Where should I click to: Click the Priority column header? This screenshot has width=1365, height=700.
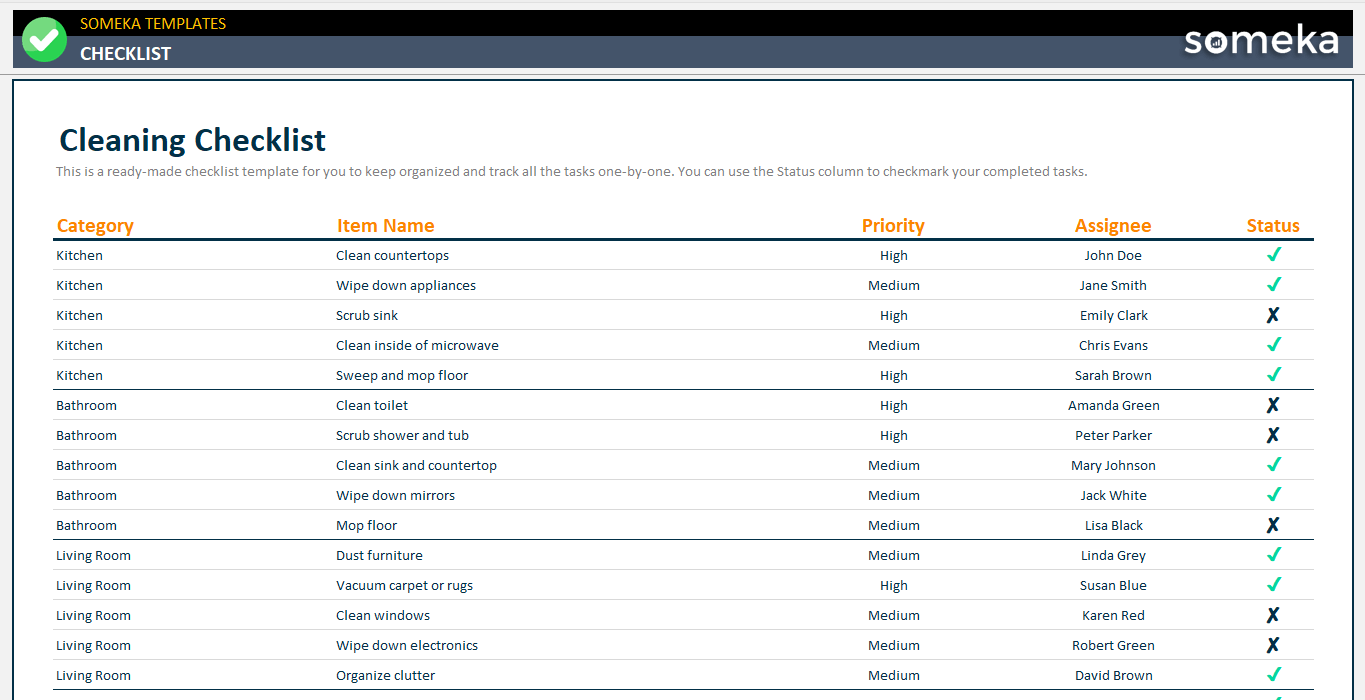893,226
